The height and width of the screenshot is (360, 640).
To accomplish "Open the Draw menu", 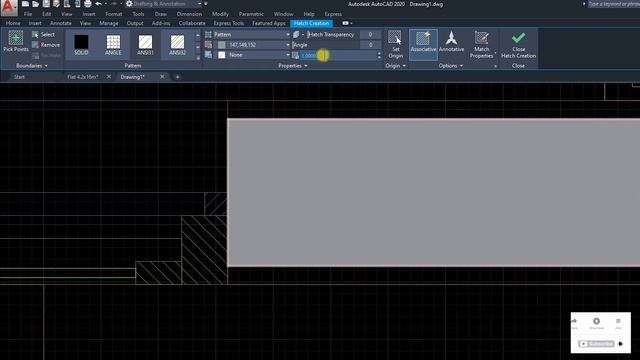I will pos(160,14).
